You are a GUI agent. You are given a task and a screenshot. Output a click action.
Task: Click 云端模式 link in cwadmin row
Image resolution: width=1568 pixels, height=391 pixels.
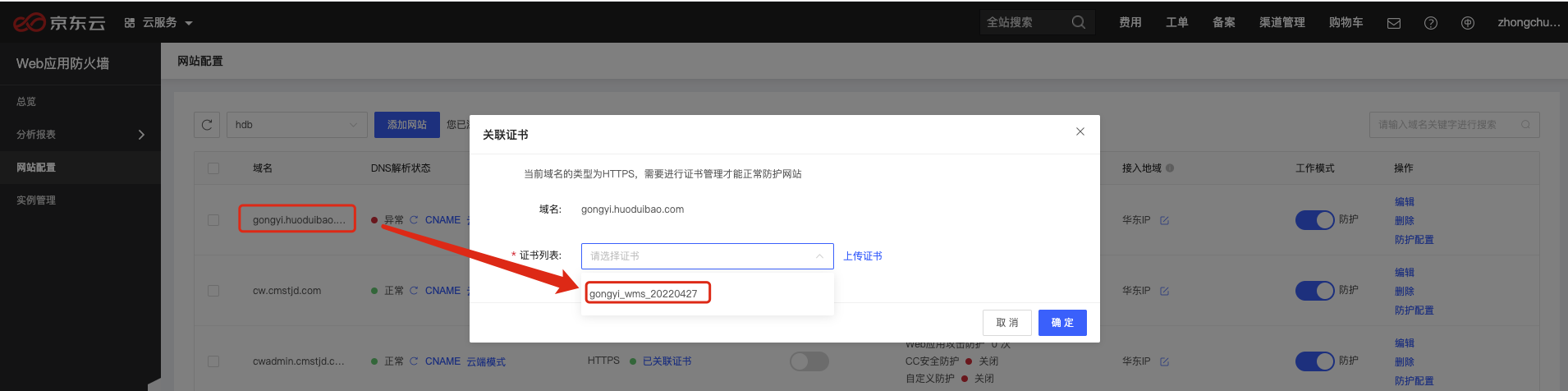tap(486, 362)
